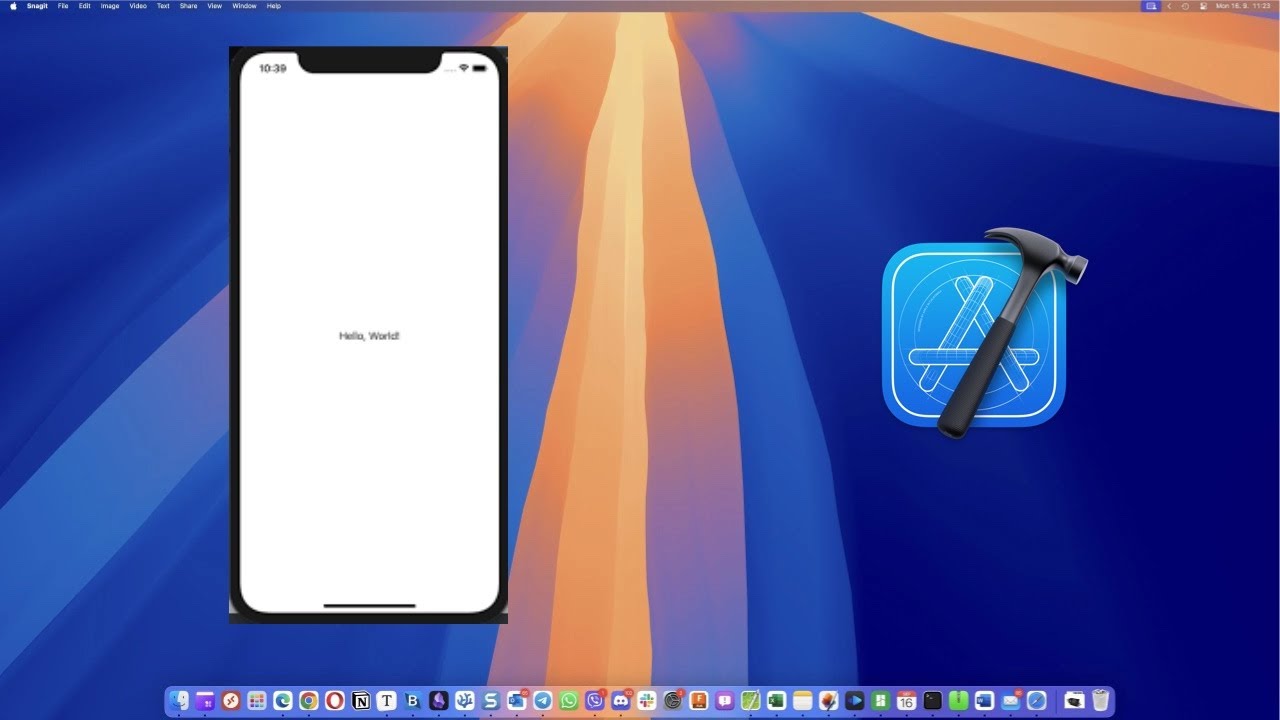Open the Edit menu
This screenshot has width=1280, height=720.
point(85,6)
